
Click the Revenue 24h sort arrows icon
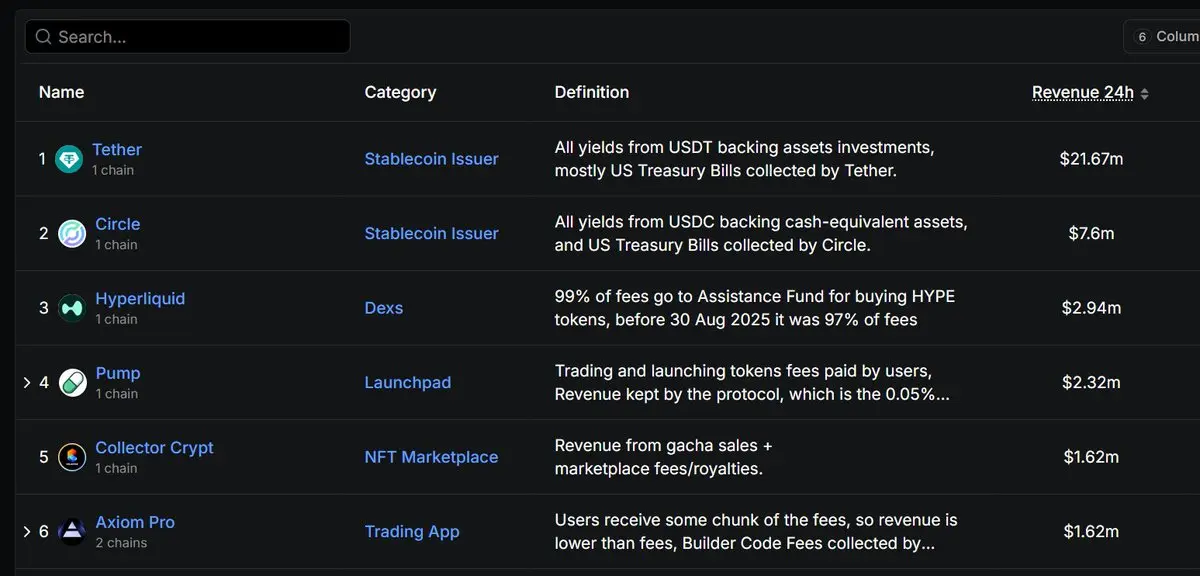(x=1144, y=93)
